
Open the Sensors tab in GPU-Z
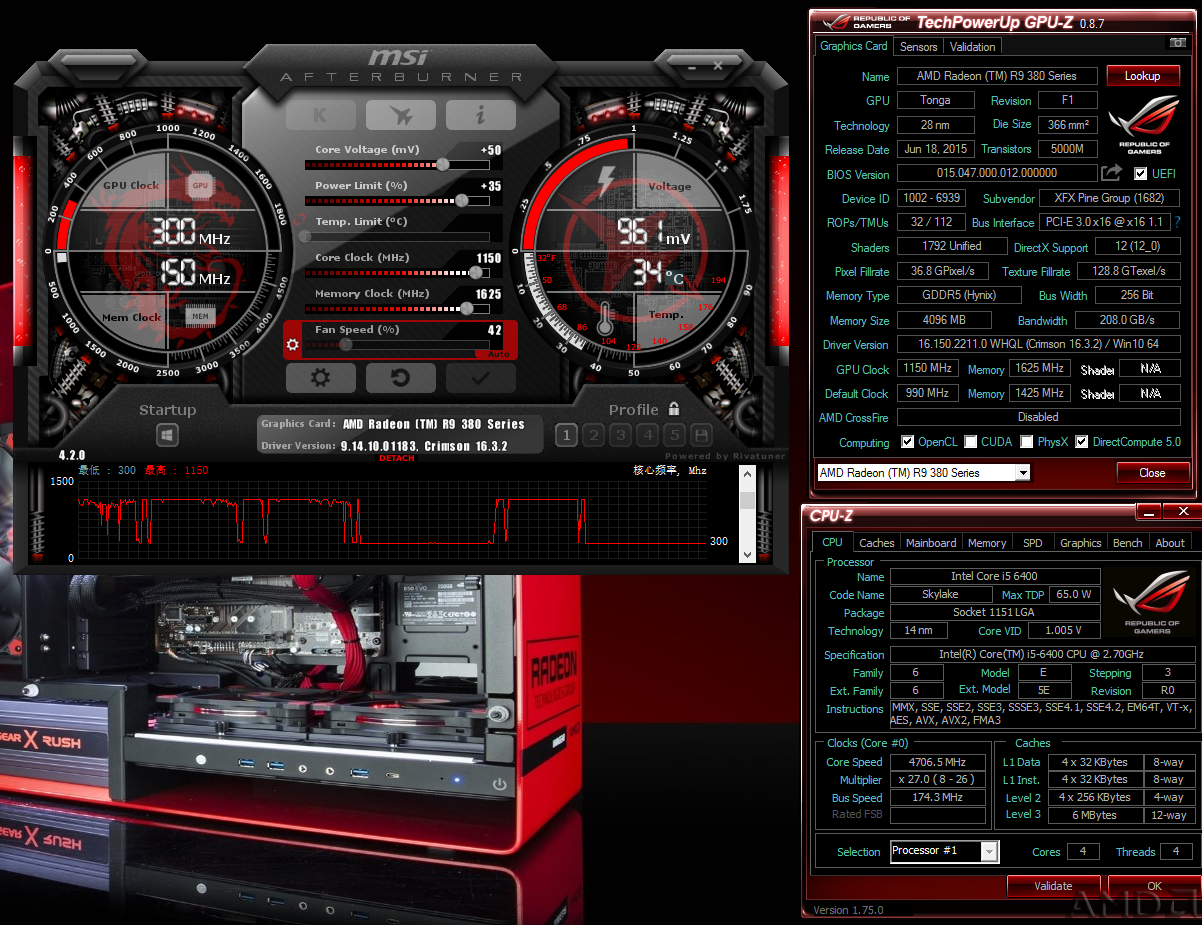(919, 47)
